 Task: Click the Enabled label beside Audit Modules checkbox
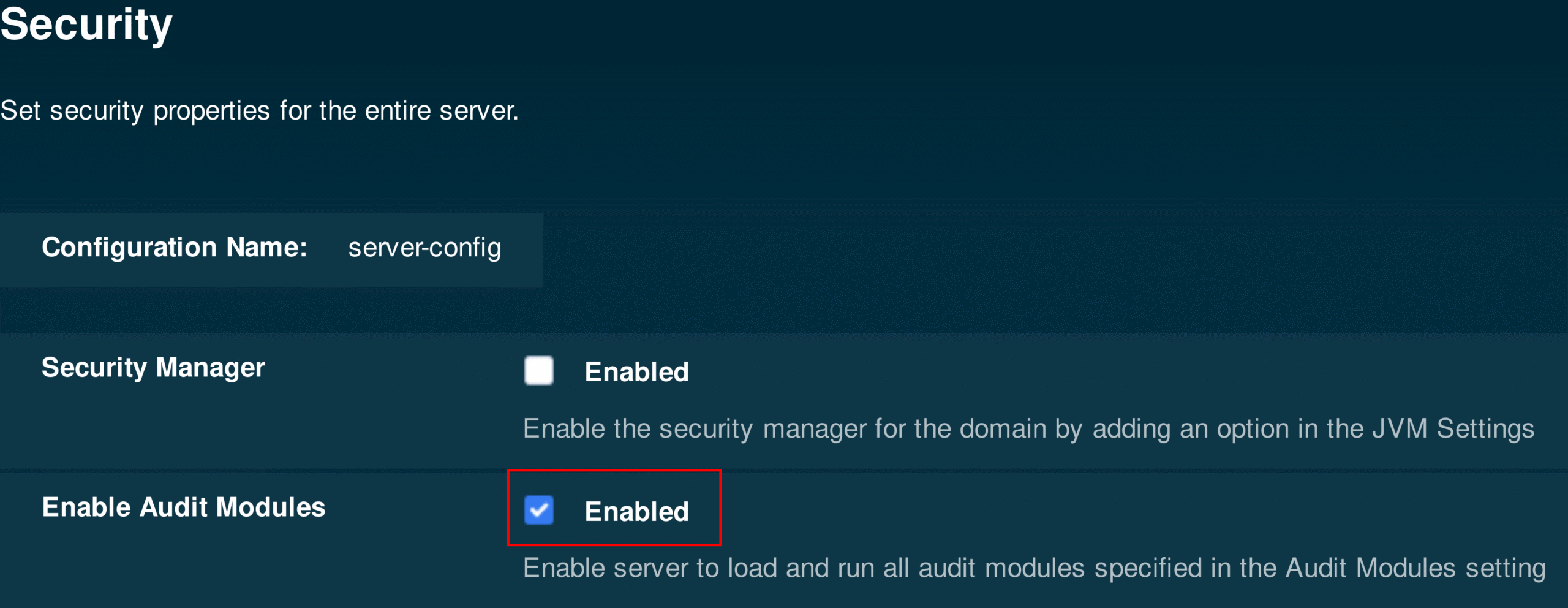636,512
